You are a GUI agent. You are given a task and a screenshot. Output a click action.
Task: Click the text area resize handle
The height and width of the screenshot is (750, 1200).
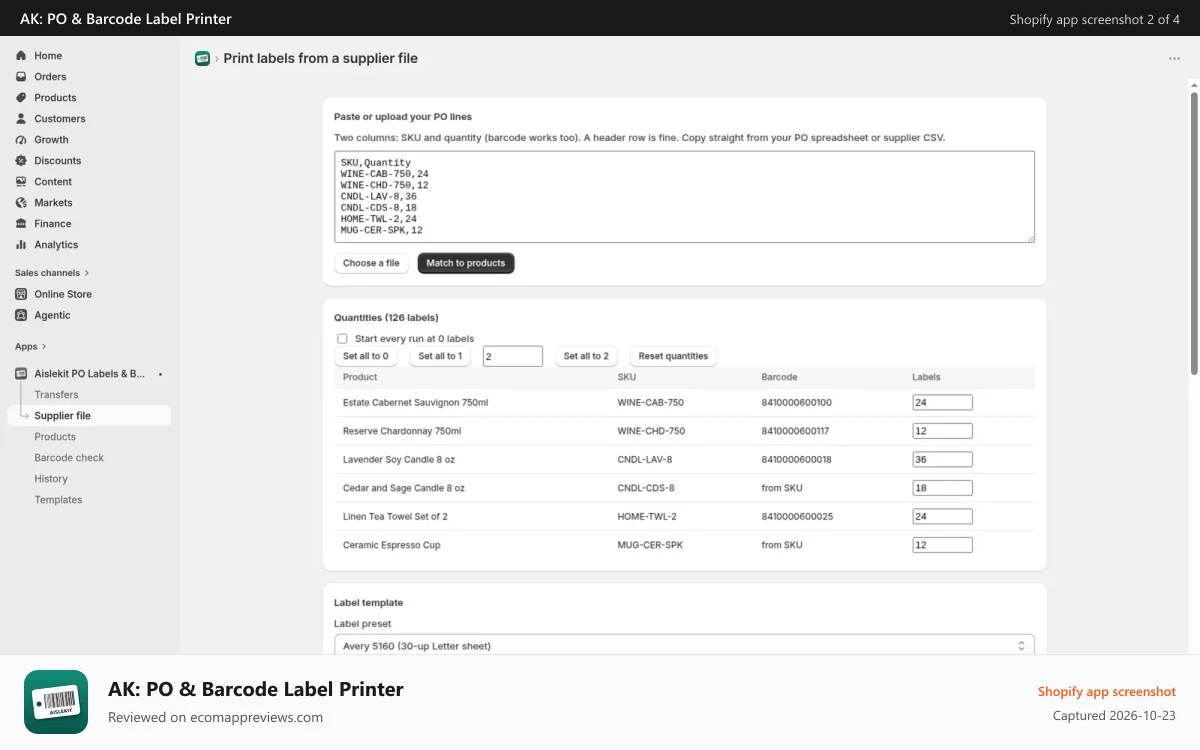[x=1030, y=238]
